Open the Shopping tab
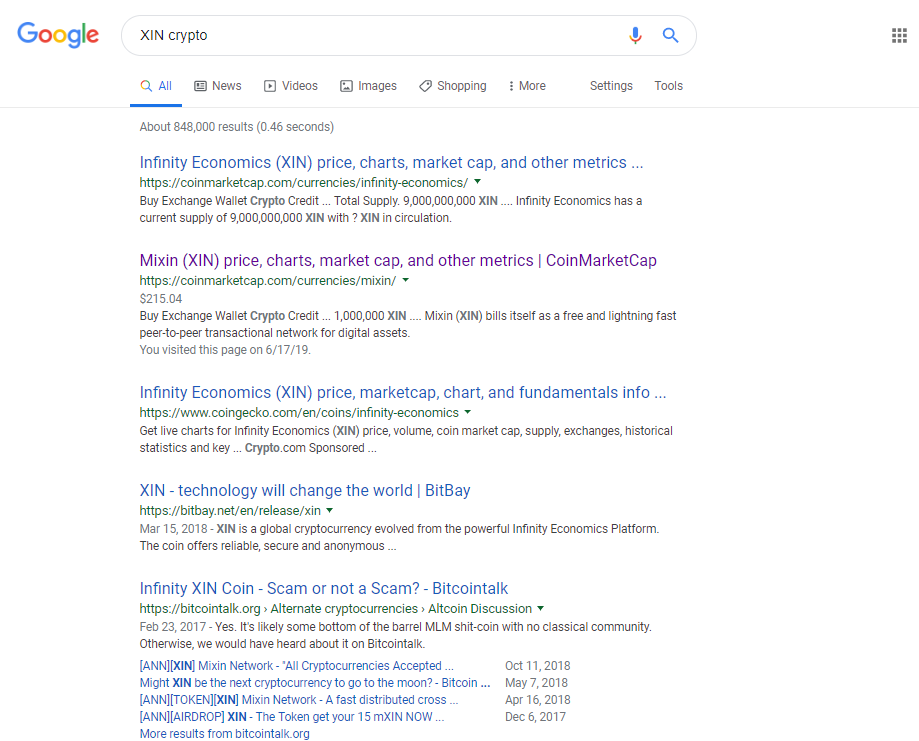919x741 pixels. [x=452, y=86]
